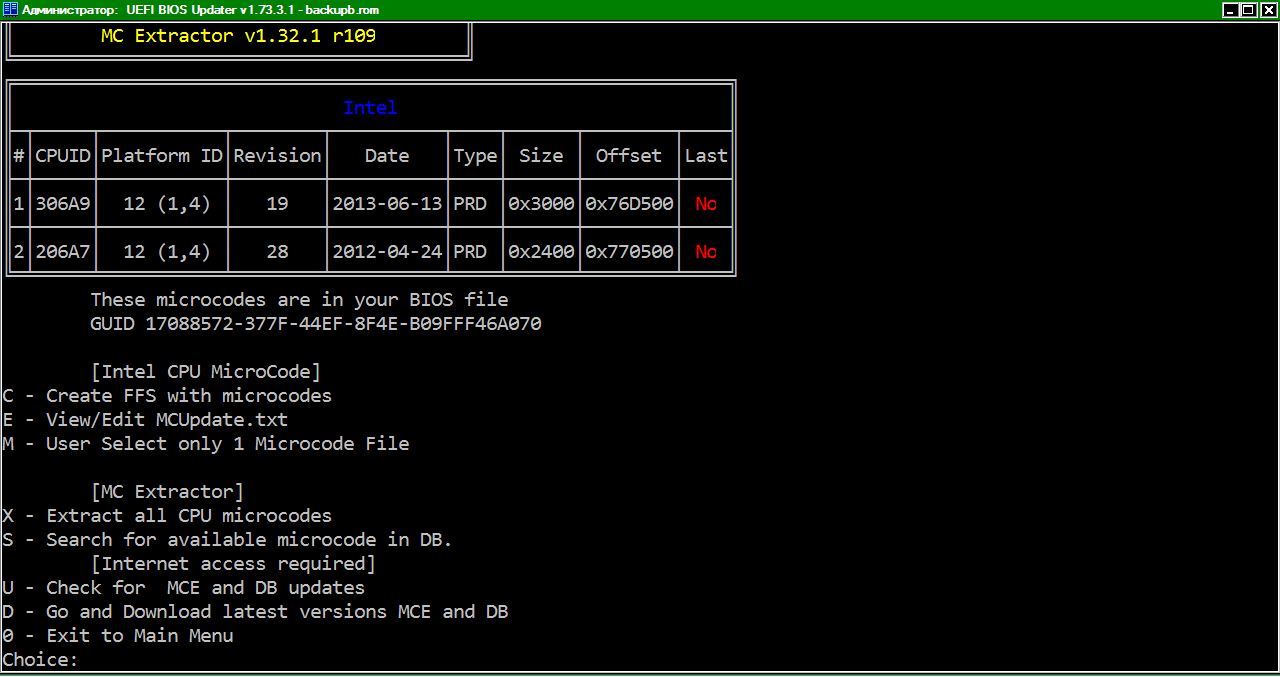
Task: Select CPUID cell '206A7'
Action: pos(63,252)
